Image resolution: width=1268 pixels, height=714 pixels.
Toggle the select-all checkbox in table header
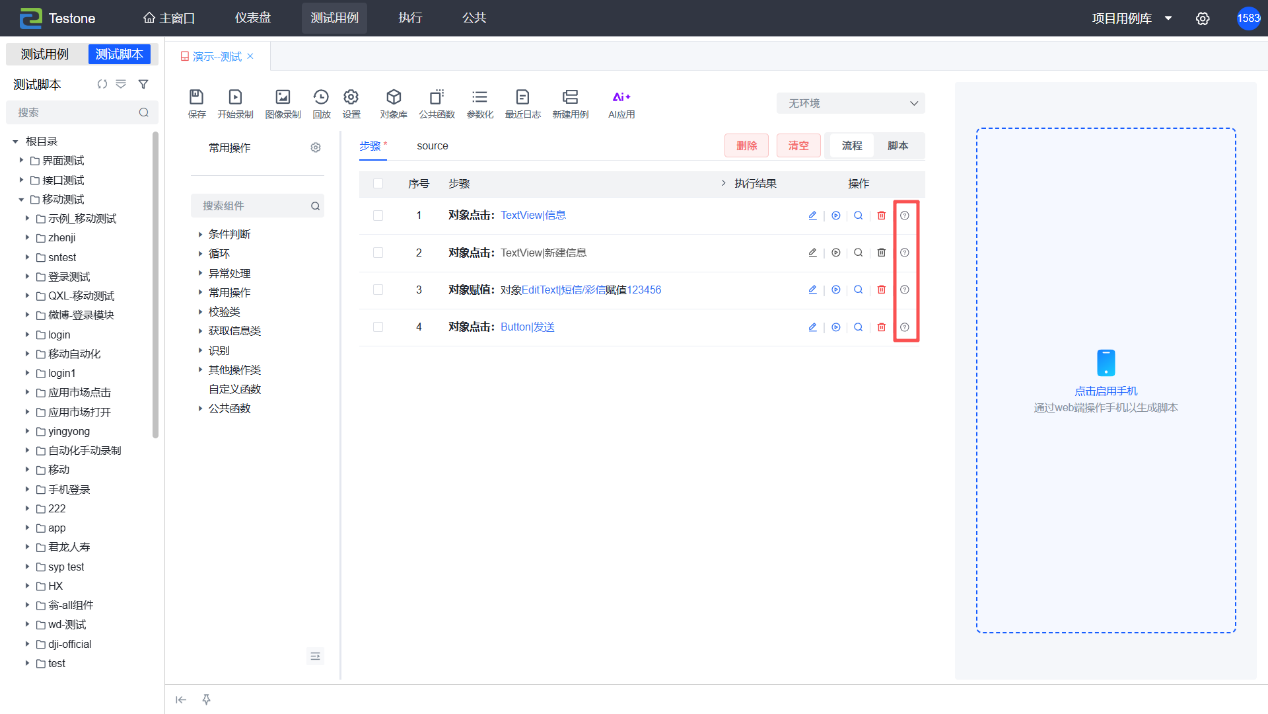[x=378, y=184]
